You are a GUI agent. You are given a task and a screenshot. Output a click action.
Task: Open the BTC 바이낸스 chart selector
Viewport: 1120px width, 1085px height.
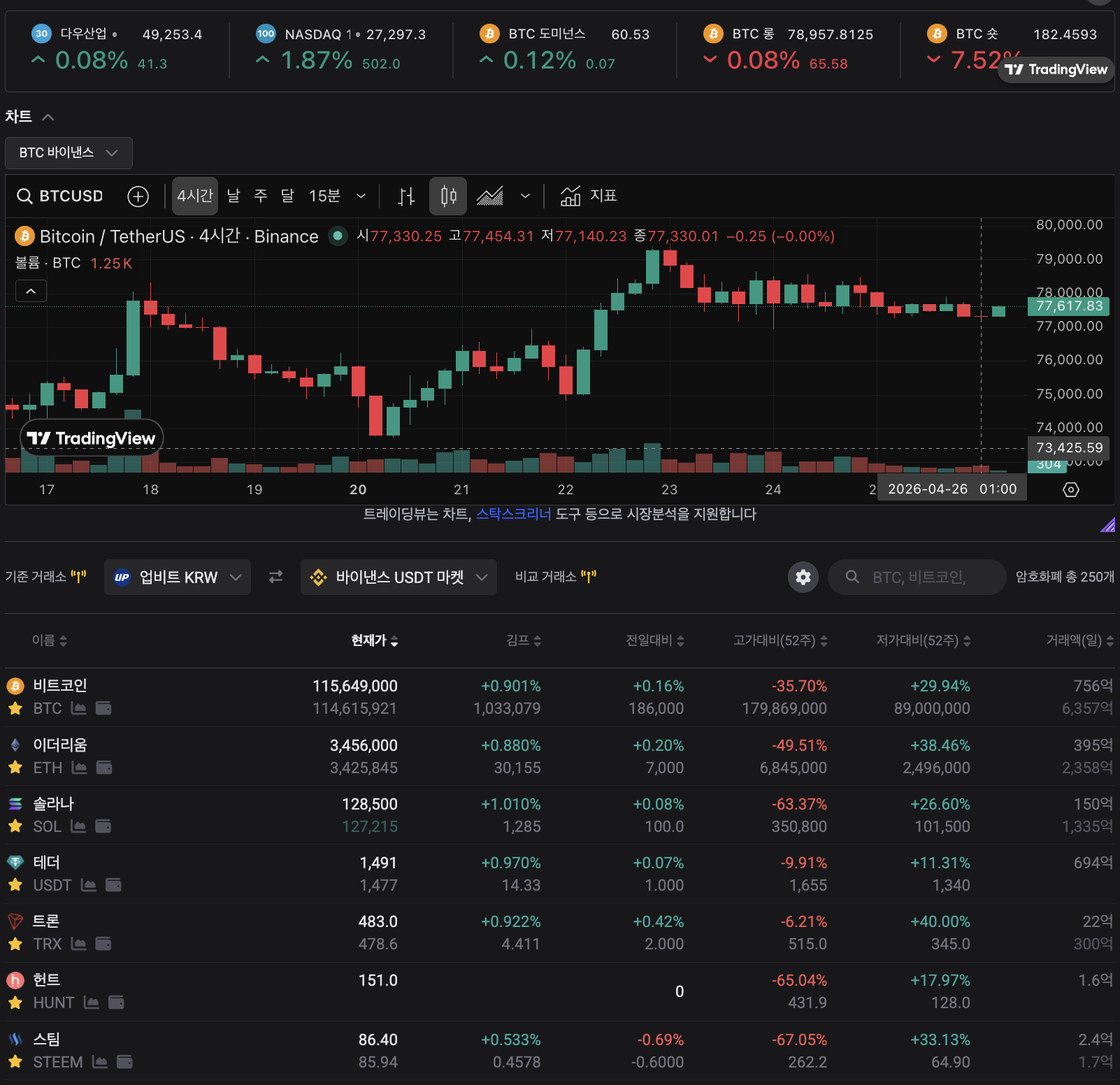coord(69,153)
